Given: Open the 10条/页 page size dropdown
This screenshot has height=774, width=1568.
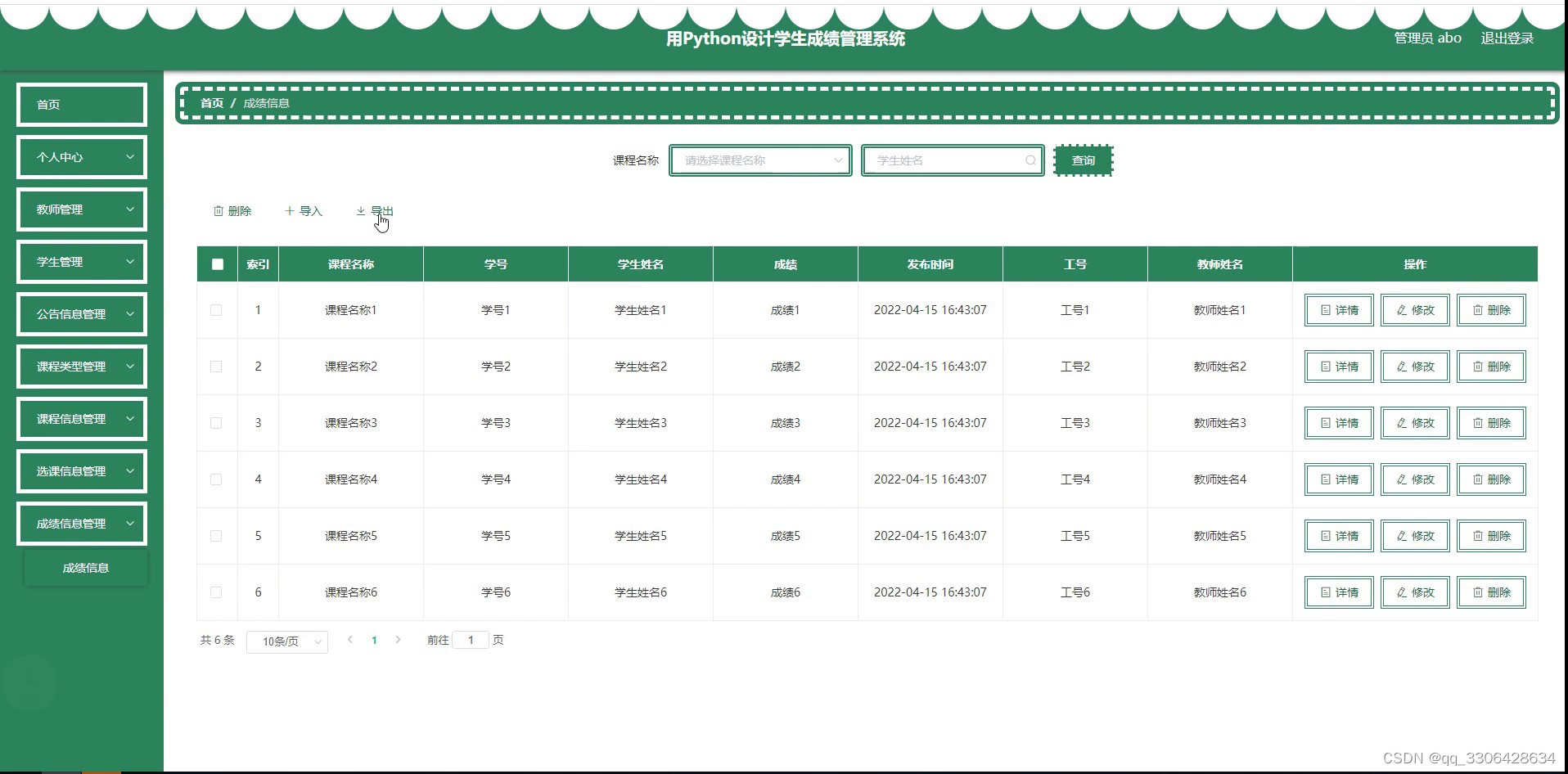Looking at the screenshot, I should coord(287,641).
